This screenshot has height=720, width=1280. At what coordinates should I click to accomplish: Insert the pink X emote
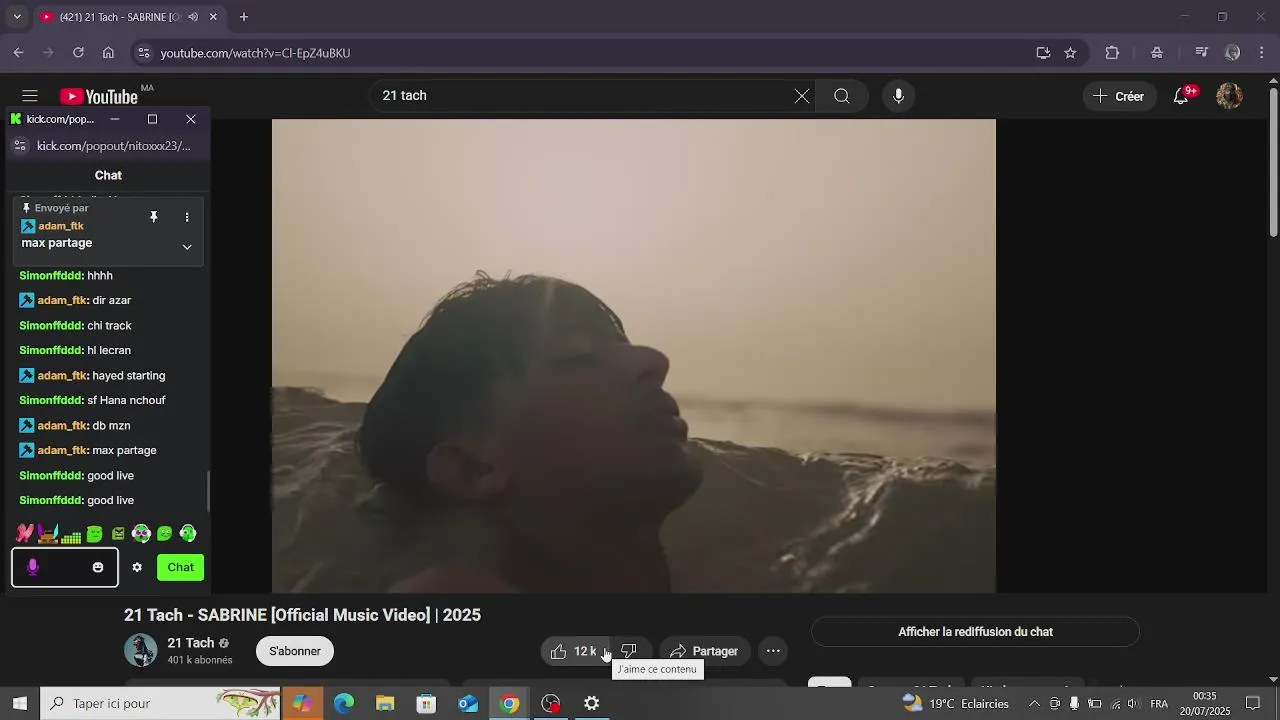pyautogui.click(x=25, y=533)
